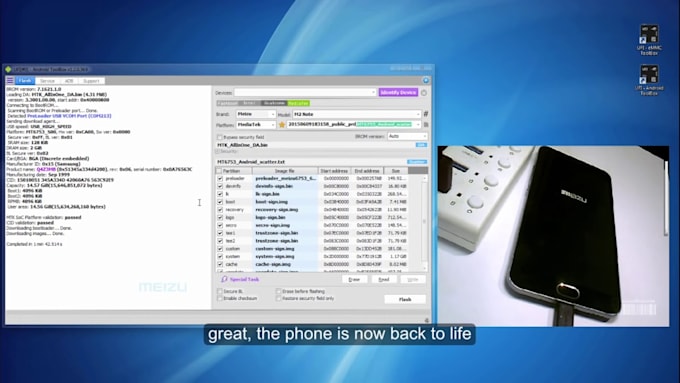Click the Special Task link
680x383 pixels.
pyautogui.click(x=245, y=279)
